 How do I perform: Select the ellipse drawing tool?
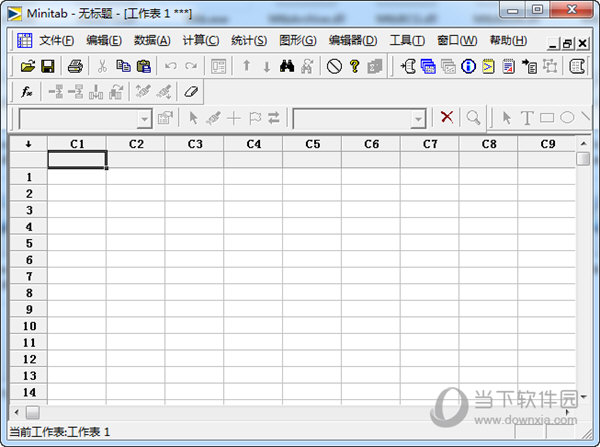click(567, 117)
